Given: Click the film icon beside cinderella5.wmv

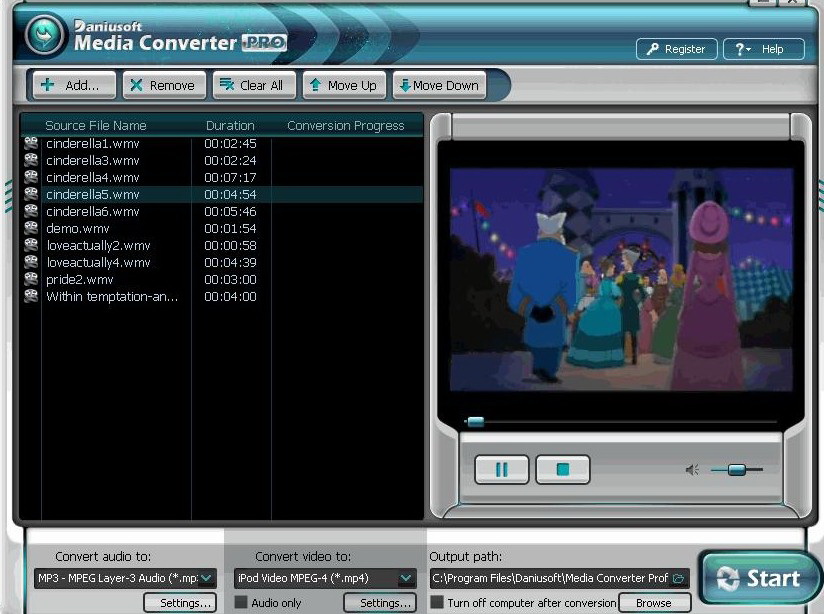Looking at the screenshot, I should tap(31, 194).
